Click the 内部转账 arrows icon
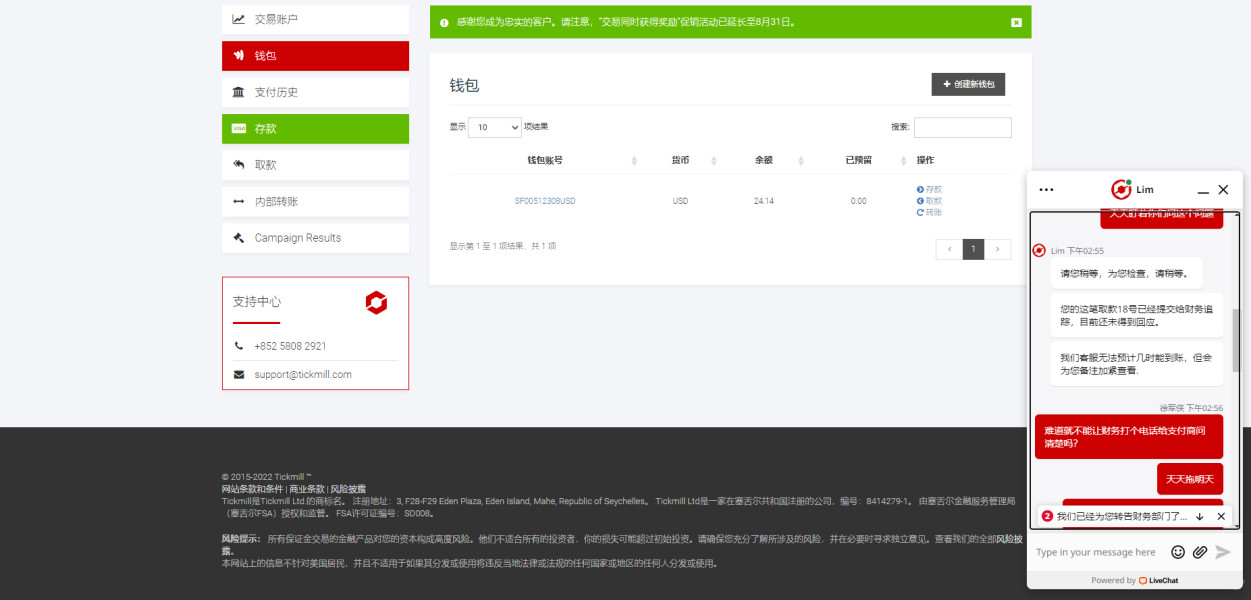 (x=238, y=202)
